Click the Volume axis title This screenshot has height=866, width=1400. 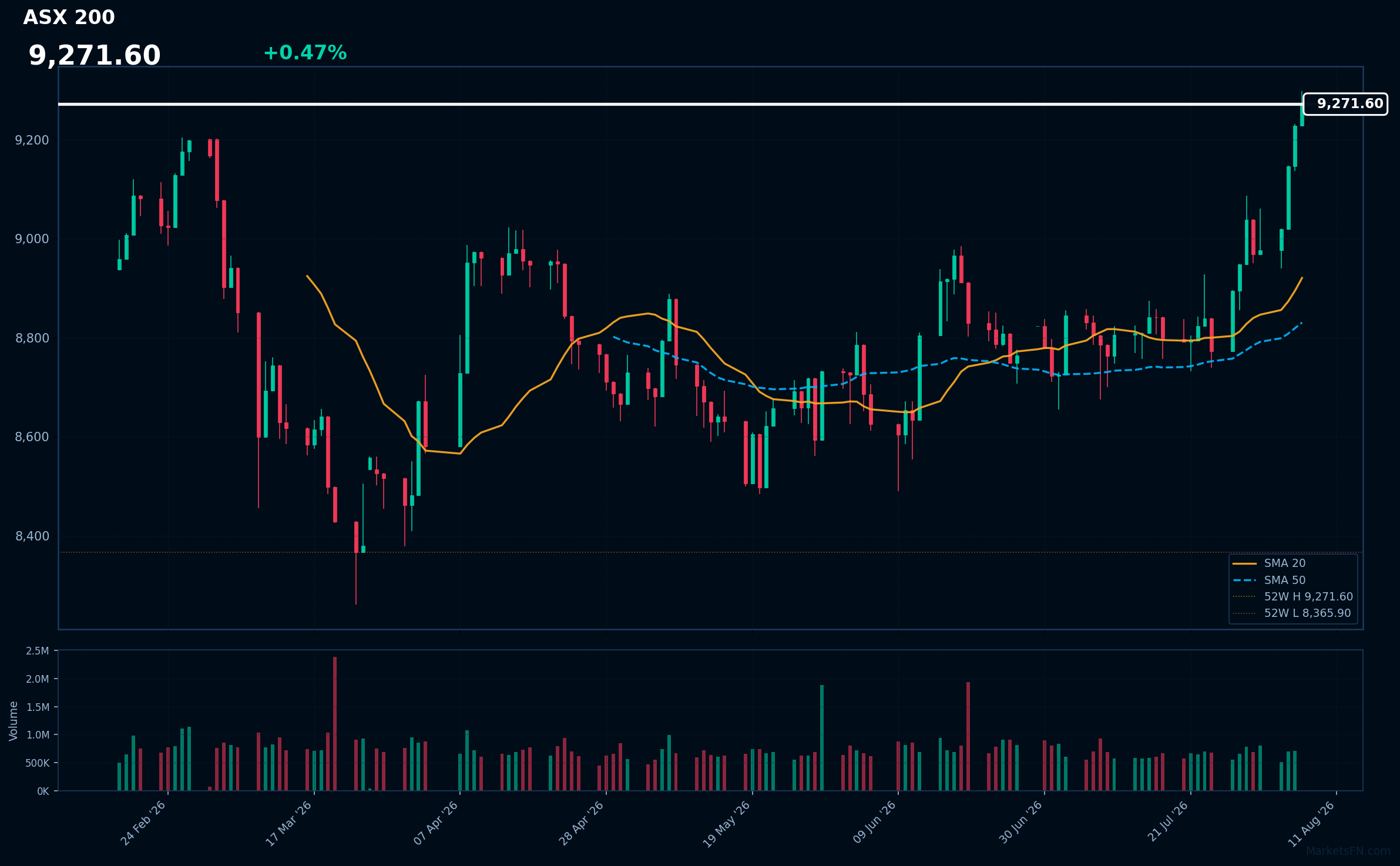coord(14,721)
